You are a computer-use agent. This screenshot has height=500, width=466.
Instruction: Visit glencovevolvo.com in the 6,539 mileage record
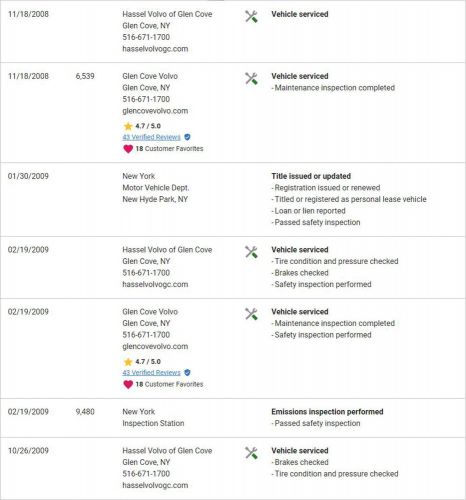(x=155, y=111)
